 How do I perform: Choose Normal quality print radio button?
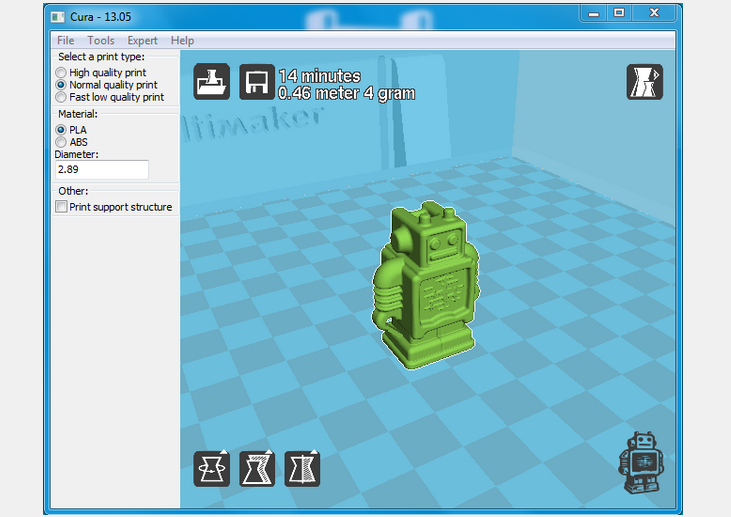[61, 85]
